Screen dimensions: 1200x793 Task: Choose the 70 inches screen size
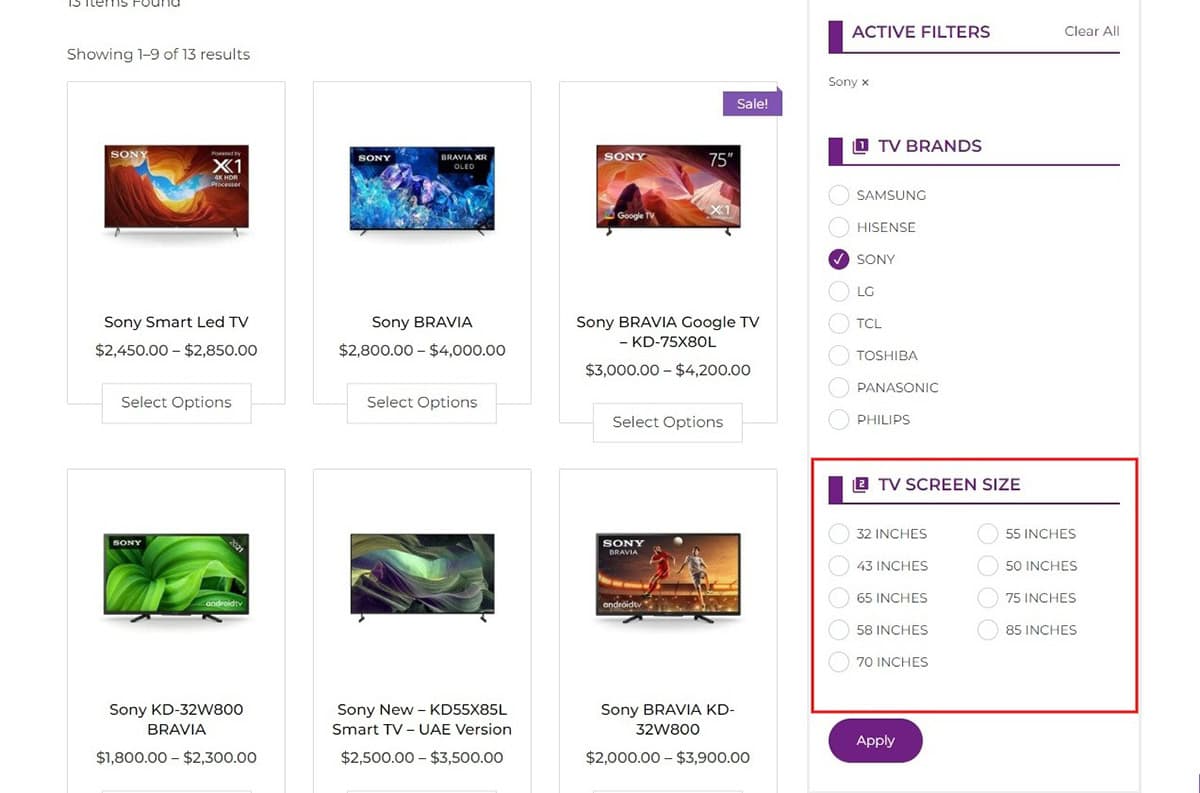click(x=839, y=662)
